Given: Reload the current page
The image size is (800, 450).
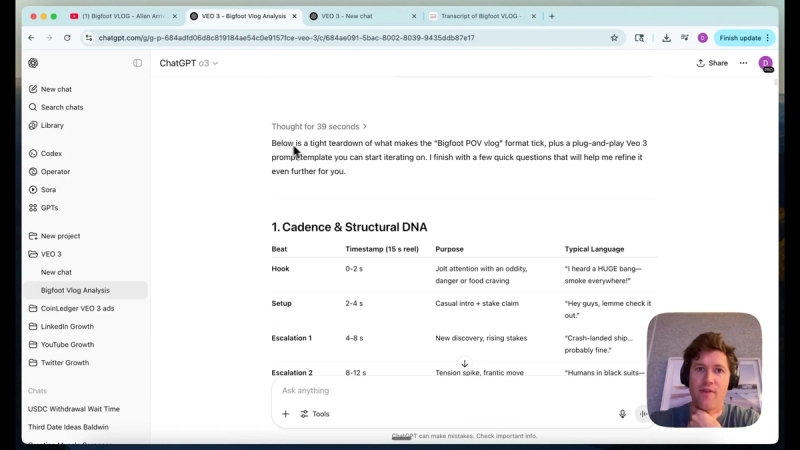Looking at the screenshot, I should click(x=67, y=38).
